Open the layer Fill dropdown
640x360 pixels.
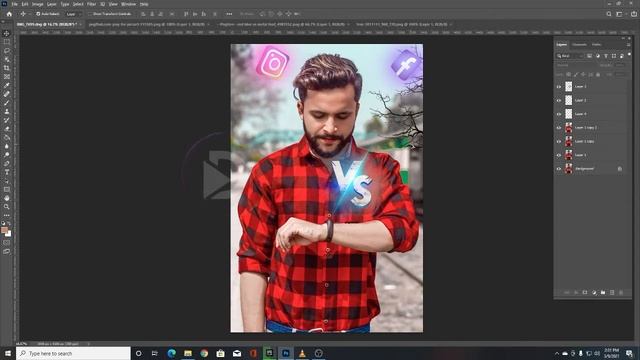tap(621, 75)
